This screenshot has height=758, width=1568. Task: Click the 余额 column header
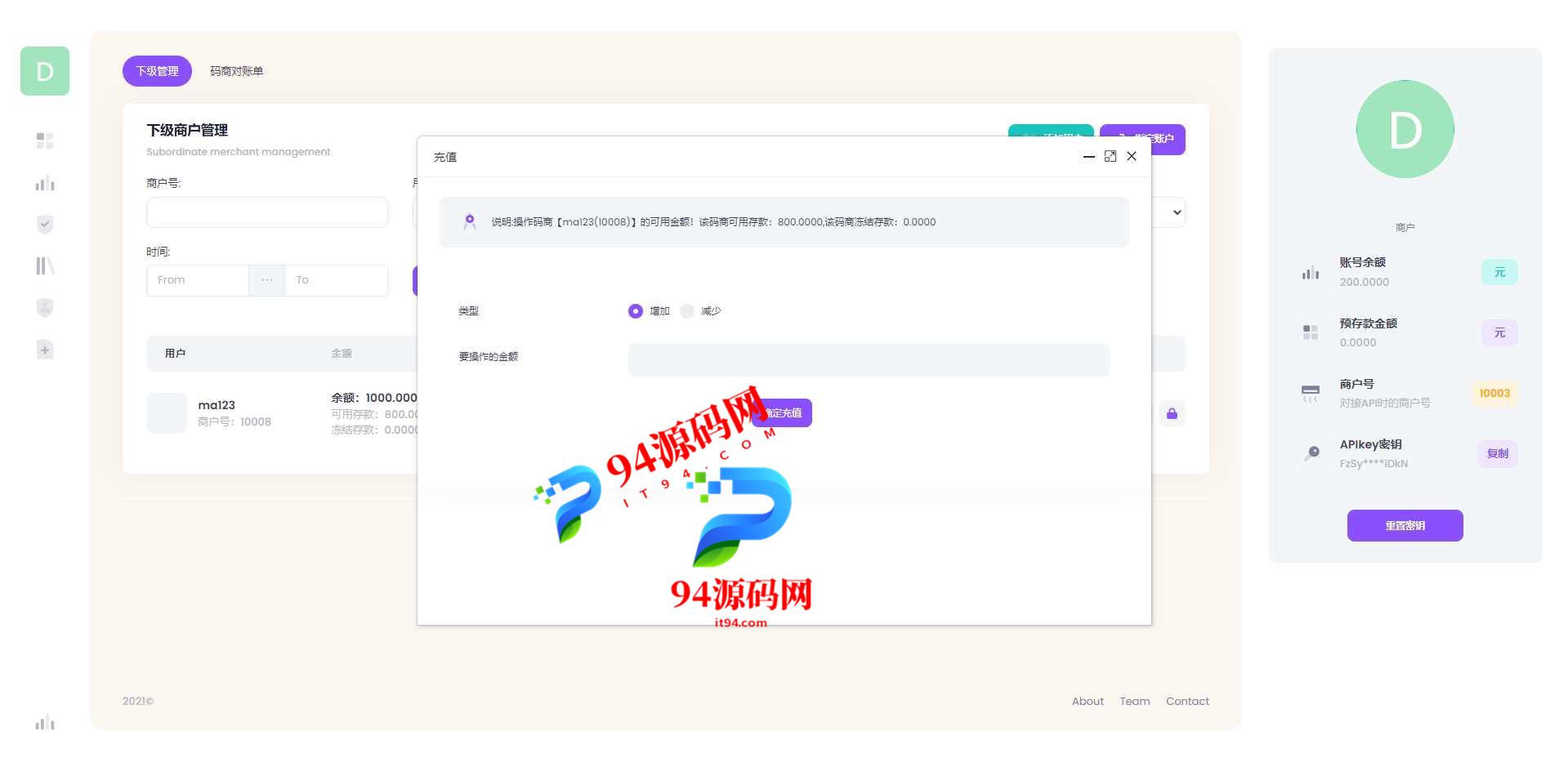tap(342, 354)
